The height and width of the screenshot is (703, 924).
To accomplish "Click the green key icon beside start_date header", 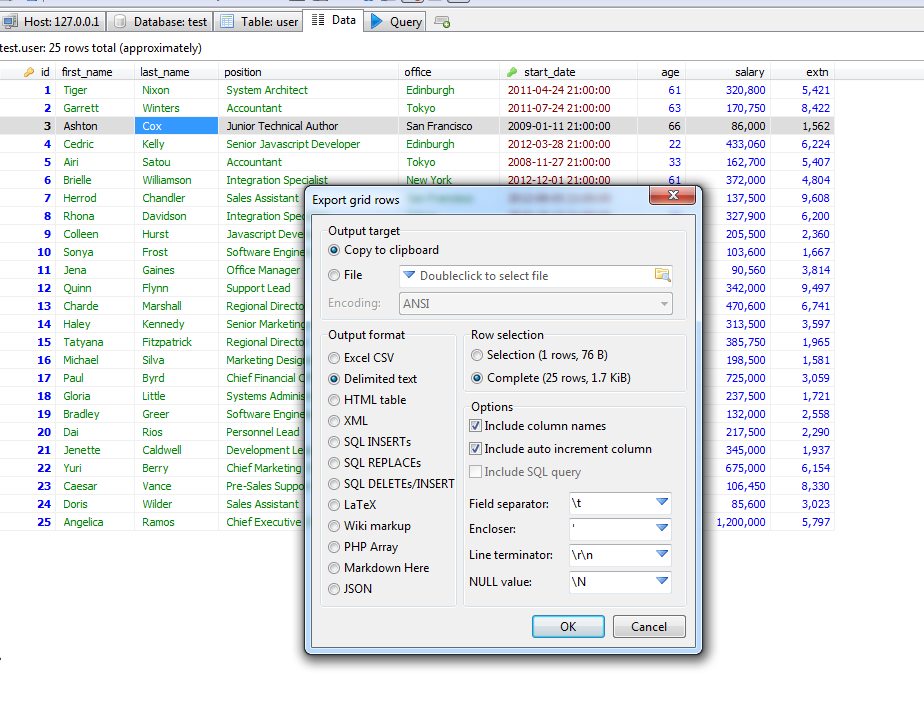I will coord(512,72).
